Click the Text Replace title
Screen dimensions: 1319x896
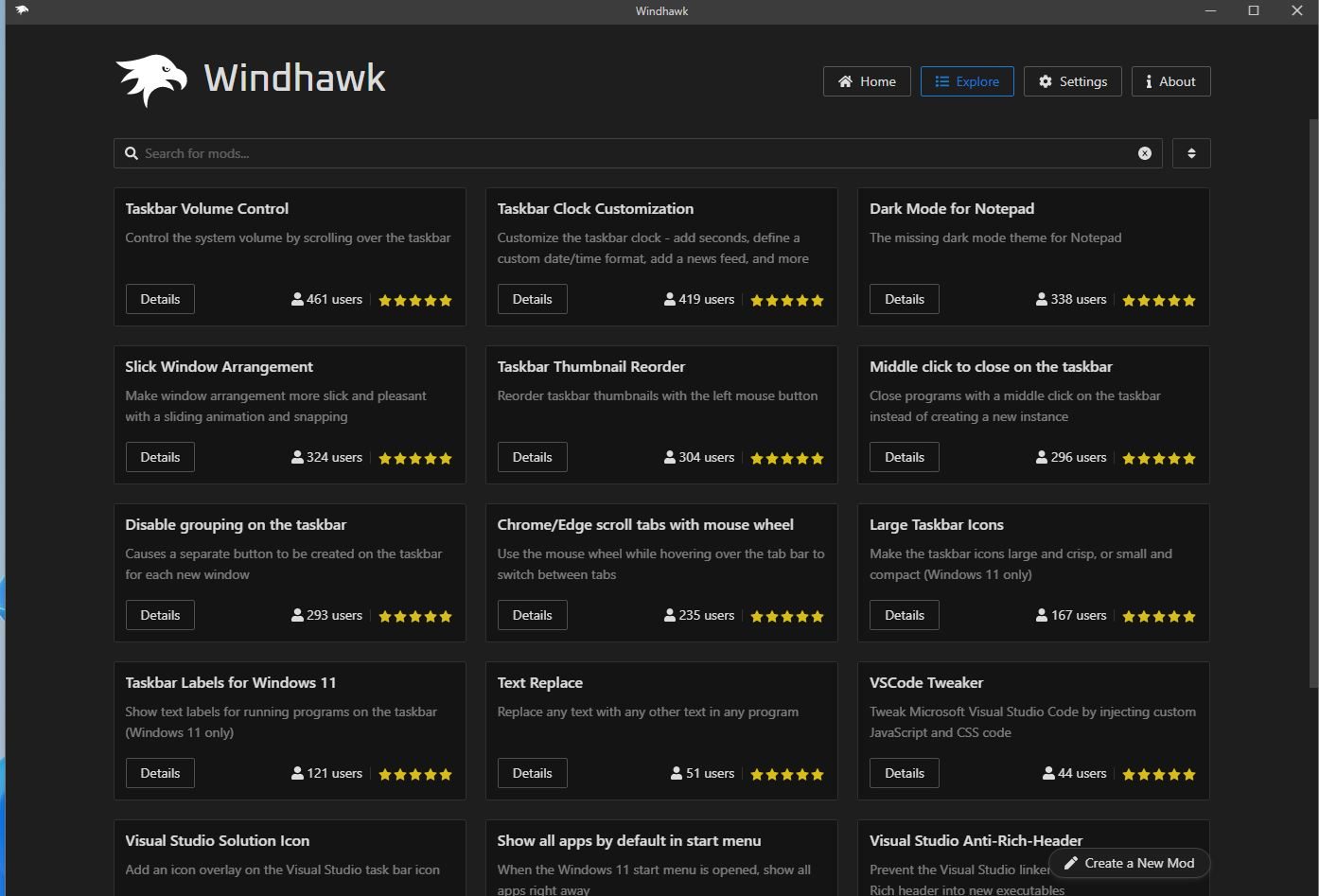point(540,683)
